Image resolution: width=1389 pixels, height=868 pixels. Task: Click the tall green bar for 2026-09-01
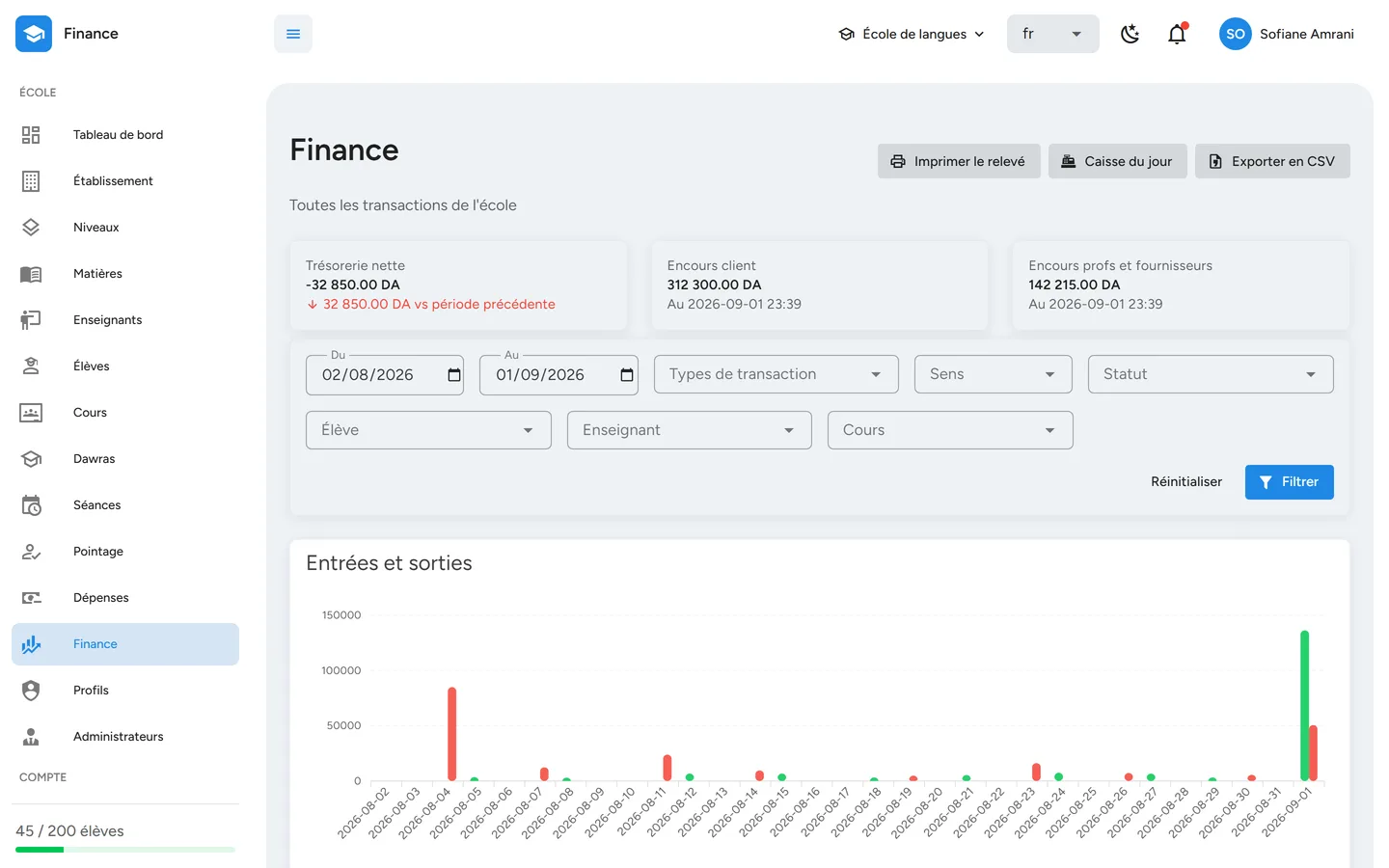click(x=1305, y=705)
